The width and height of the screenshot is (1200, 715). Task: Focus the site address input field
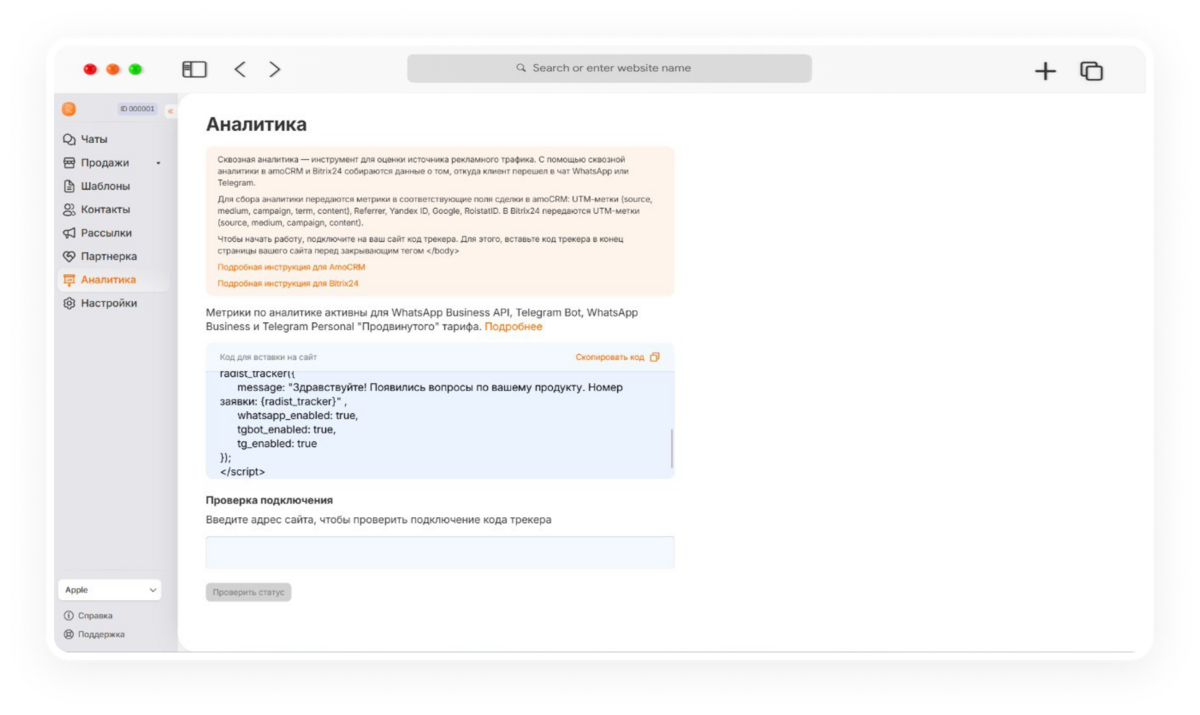pyautogui.click(x=440, y=552)
